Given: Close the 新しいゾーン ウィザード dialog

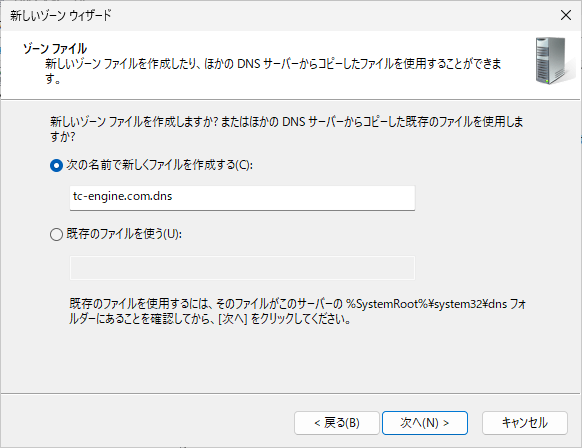Looking at the screenshot, I should [566, 15].
